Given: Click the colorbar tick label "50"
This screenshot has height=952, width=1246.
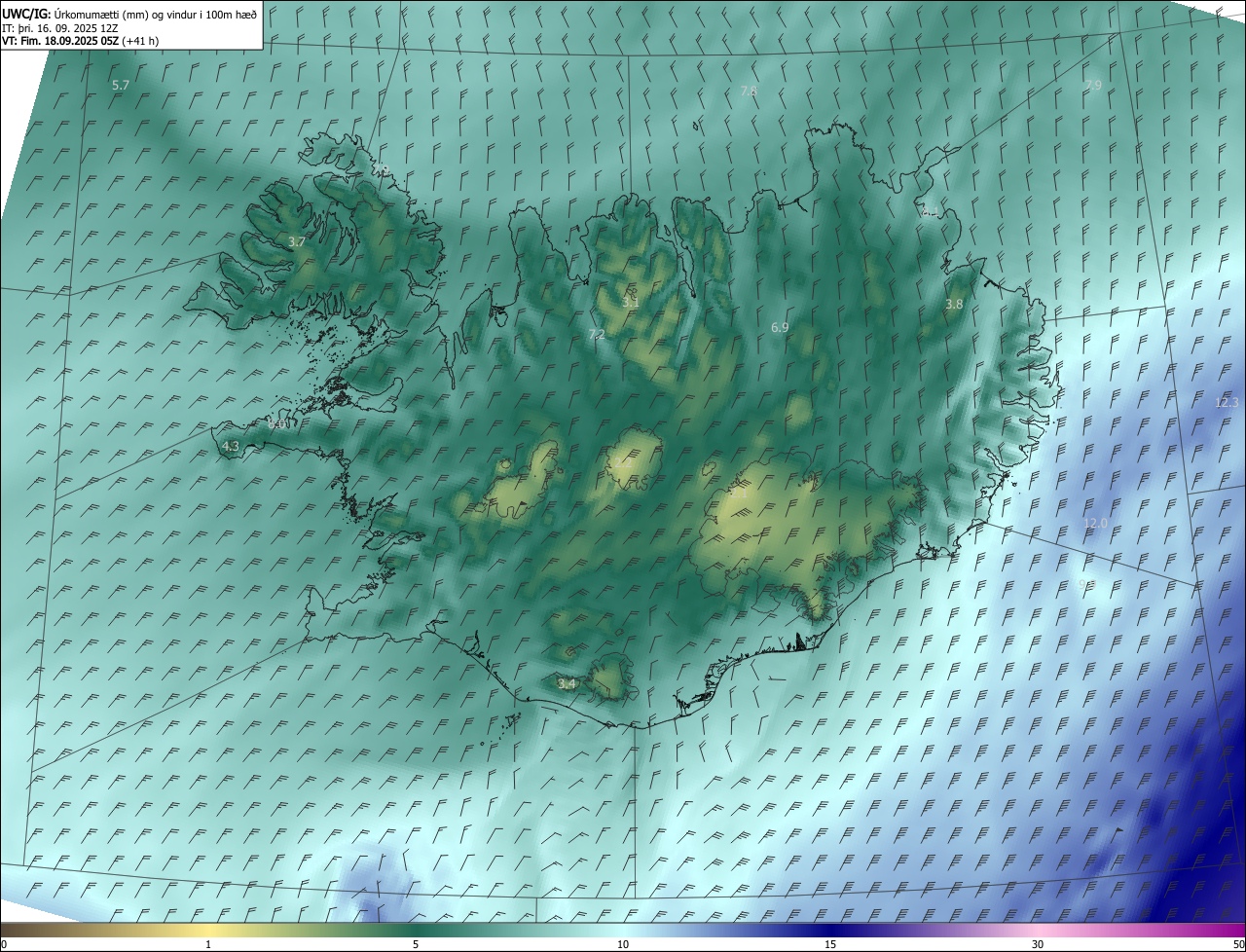Looking at the screenshot, I should (1238, 944).
